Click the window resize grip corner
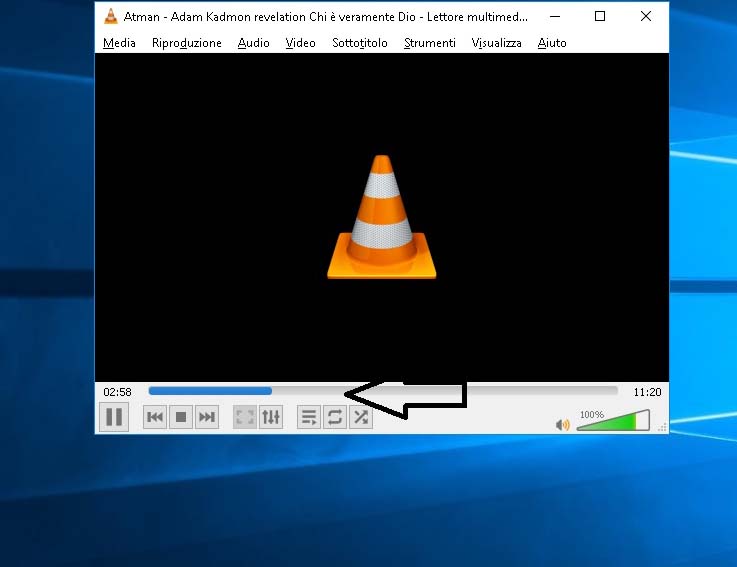This screenshot has height=567, width=737. coord(663,427)
